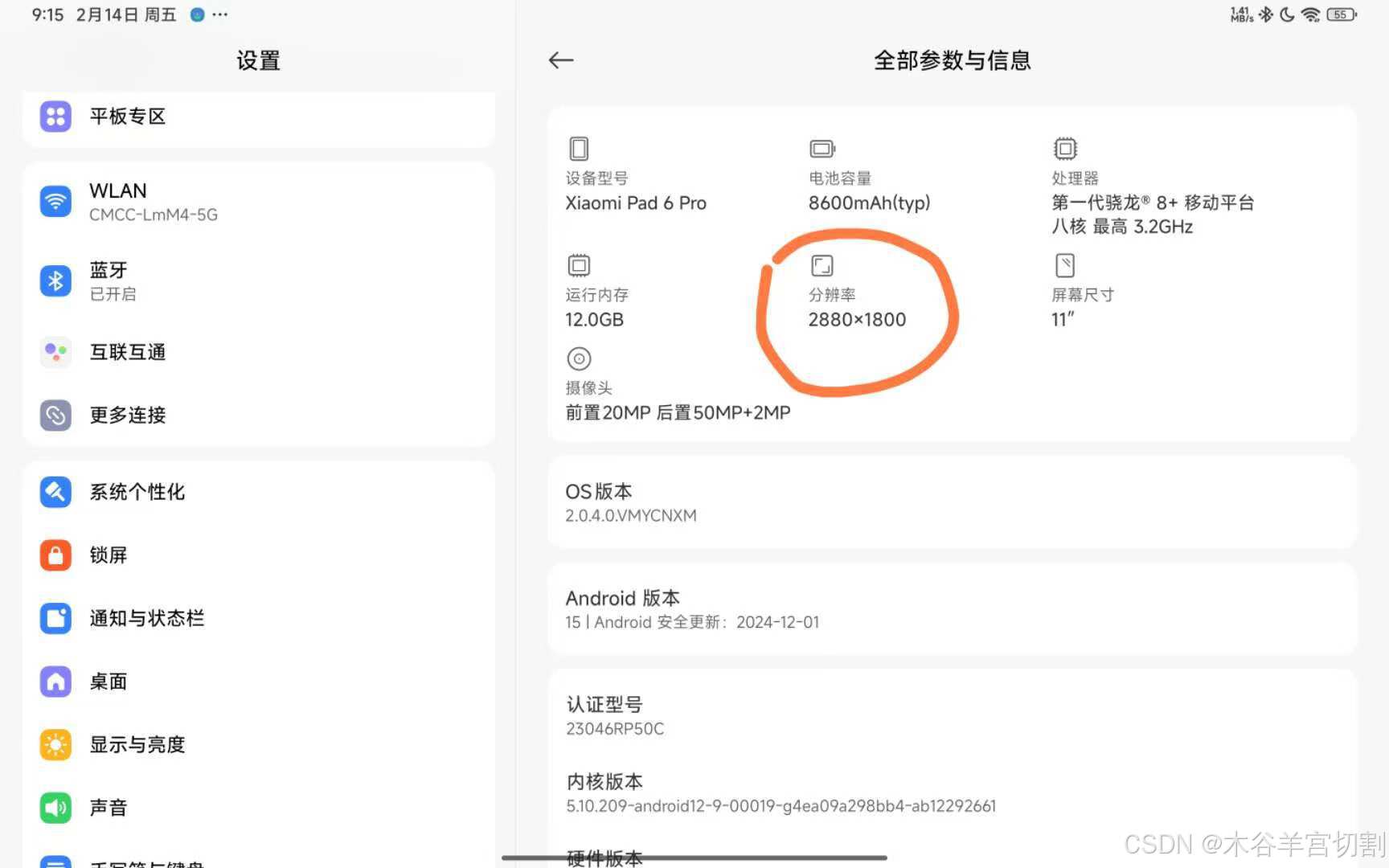This screenshot has width=1389, height=868.
Task: Tap the bottom navigation gesture bar
Action: coord(694,858)
